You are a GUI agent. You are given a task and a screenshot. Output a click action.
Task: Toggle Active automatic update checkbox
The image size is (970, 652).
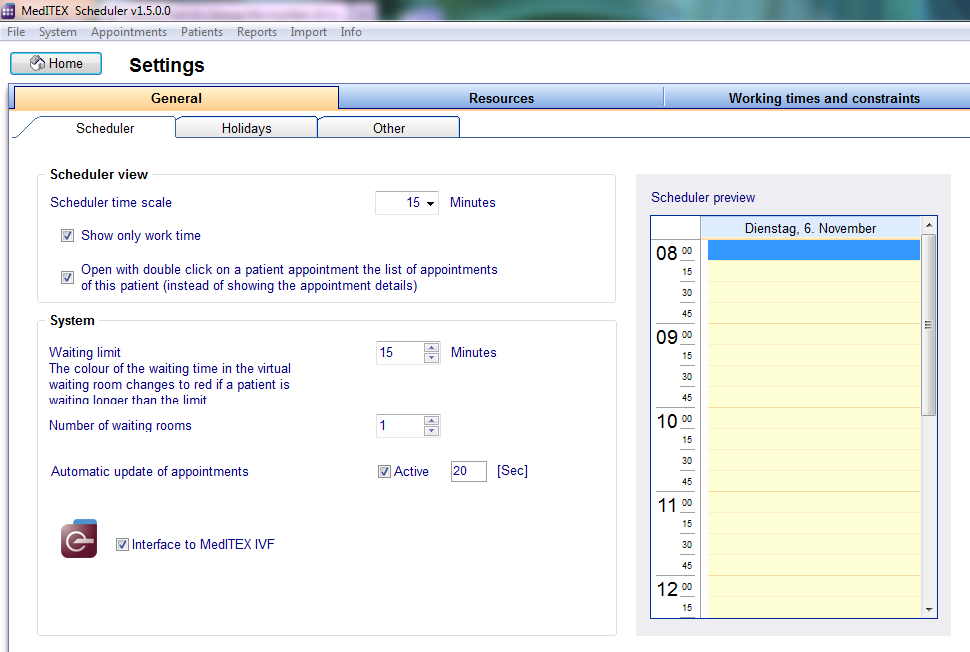384,472
